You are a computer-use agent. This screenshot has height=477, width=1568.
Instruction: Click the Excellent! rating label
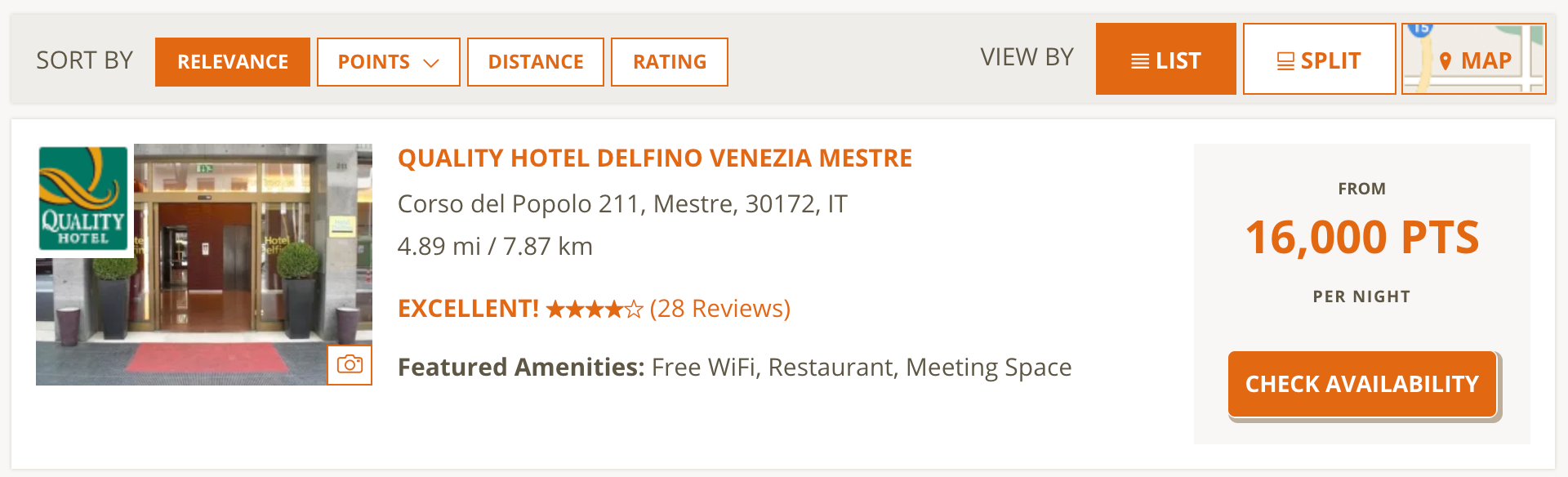(468, 309)
